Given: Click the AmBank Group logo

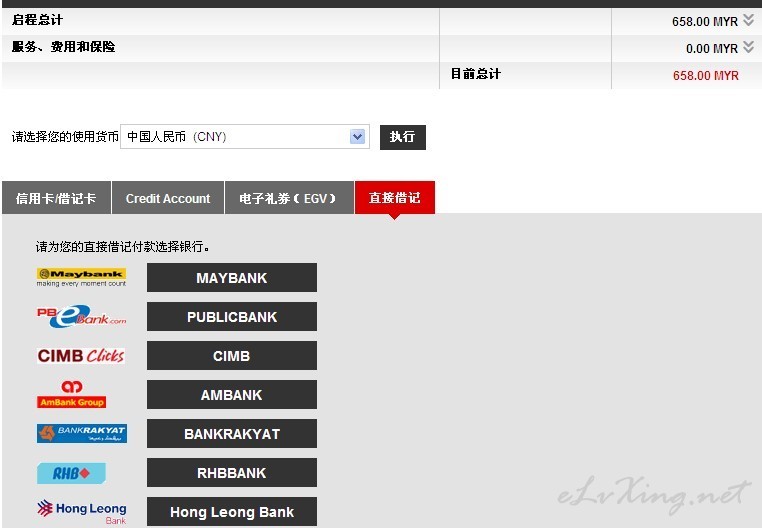Looking at the screenshot, I should pyautogui.click(x=71, y=394).
